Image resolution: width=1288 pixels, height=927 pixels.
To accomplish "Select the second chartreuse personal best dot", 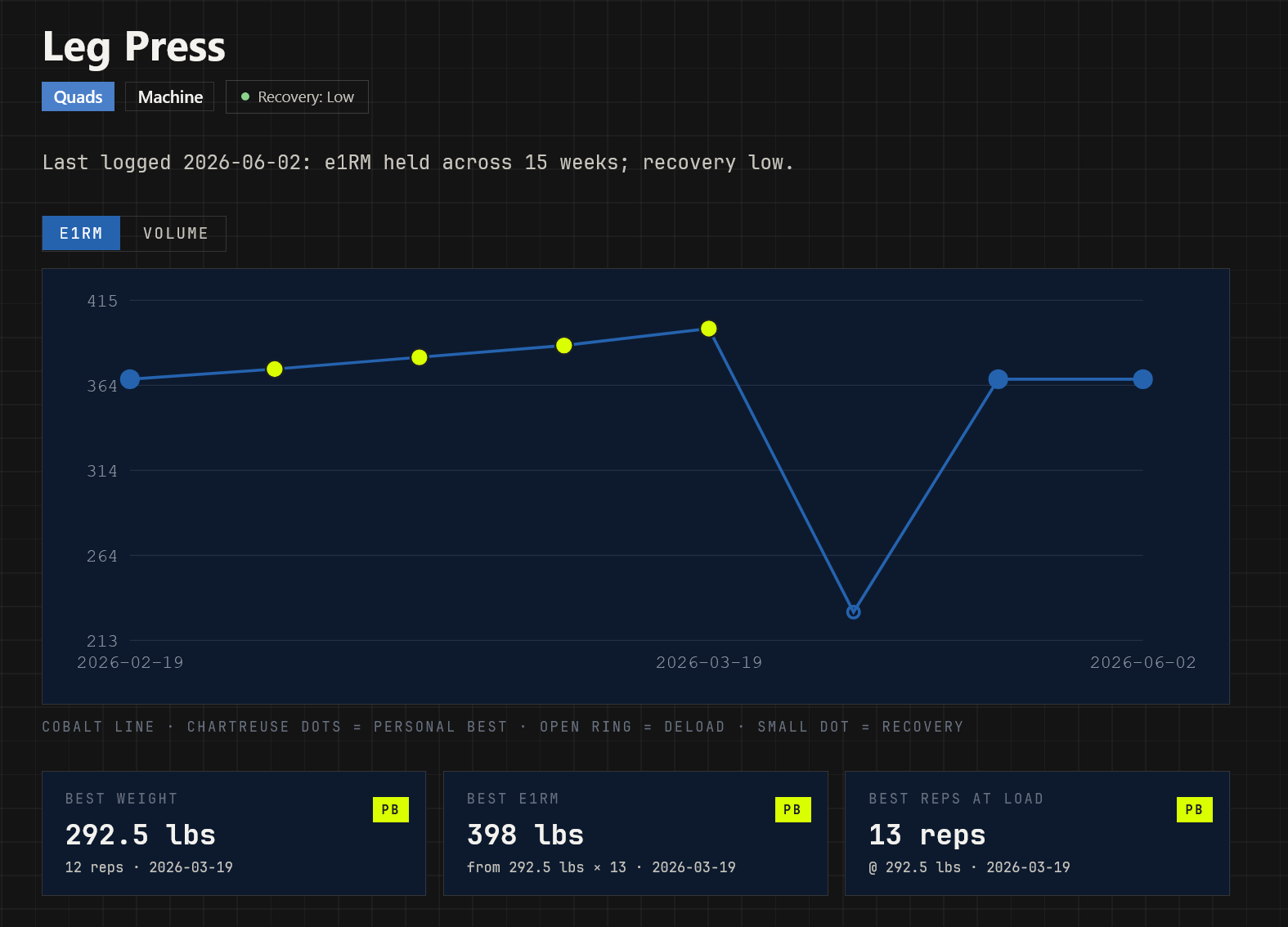I will (420, 357).
